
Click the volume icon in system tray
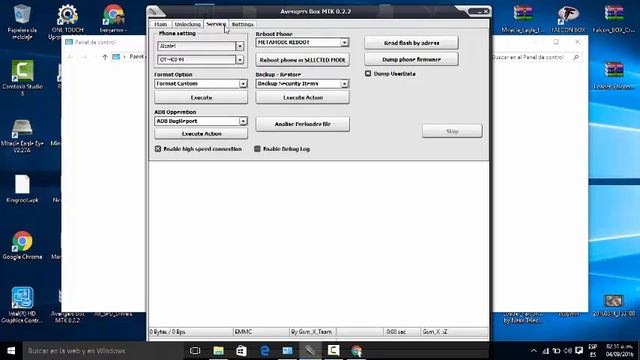567,351
